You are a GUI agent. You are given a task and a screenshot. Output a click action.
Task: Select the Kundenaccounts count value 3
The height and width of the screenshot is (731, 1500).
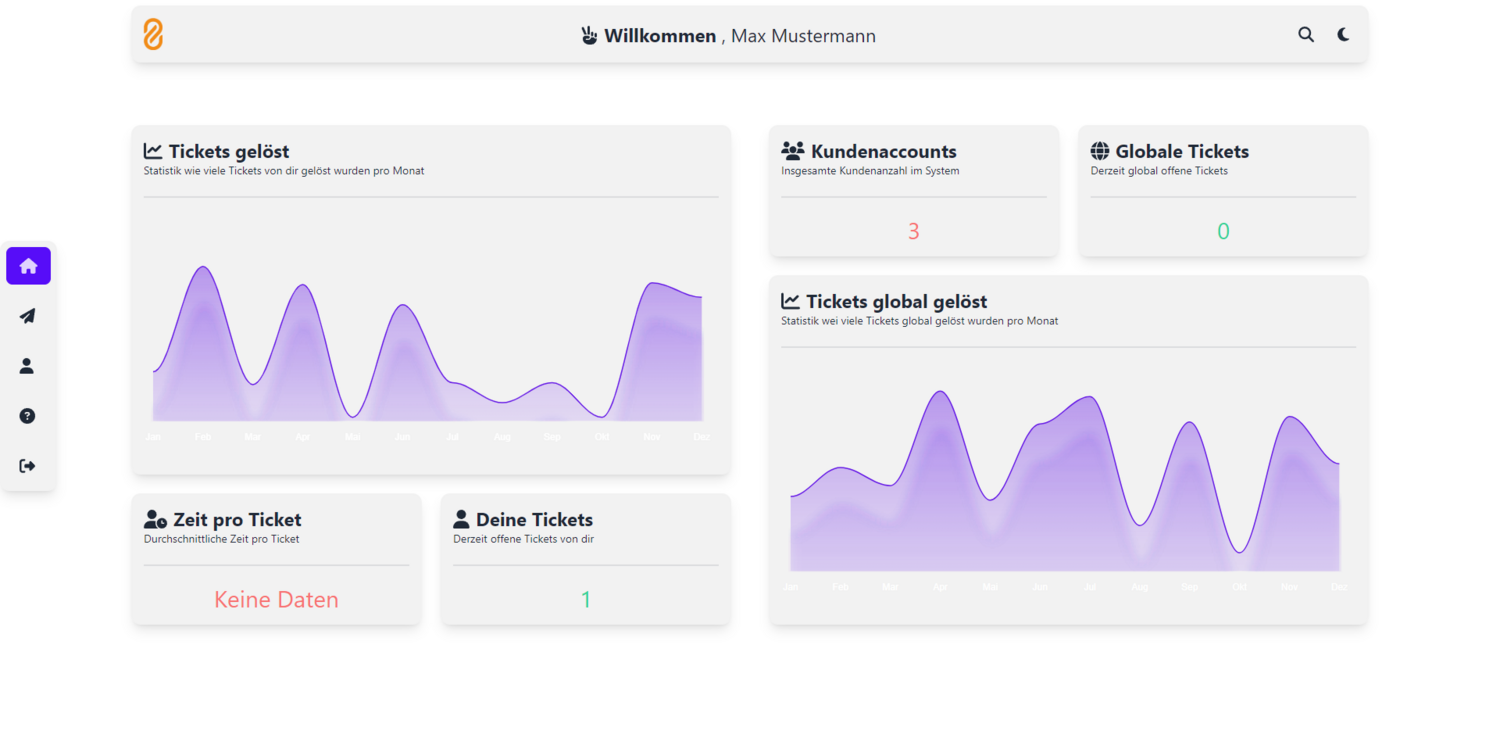coord(913,231)
